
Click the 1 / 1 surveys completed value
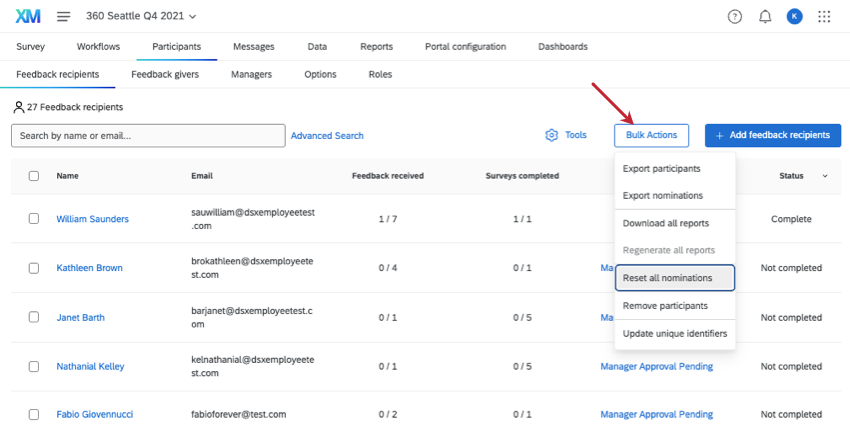[522, 219]
